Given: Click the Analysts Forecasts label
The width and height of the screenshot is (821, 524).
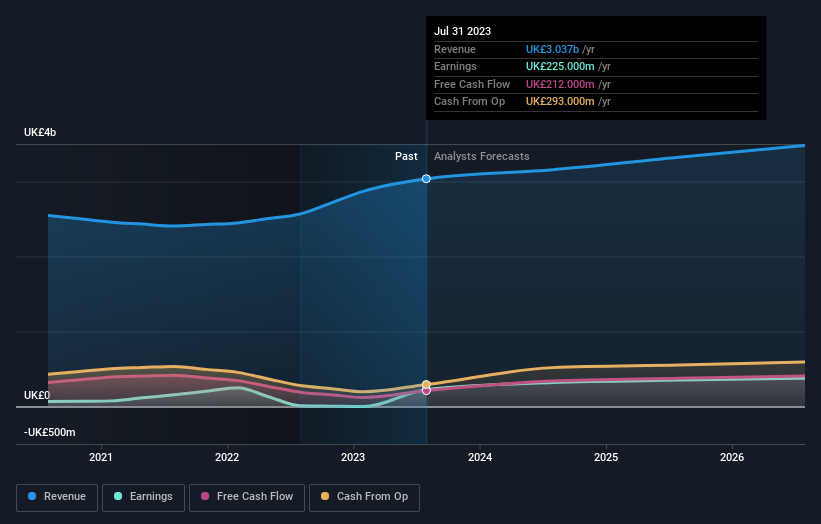Looking at the screenshot, I should point(482,156).
